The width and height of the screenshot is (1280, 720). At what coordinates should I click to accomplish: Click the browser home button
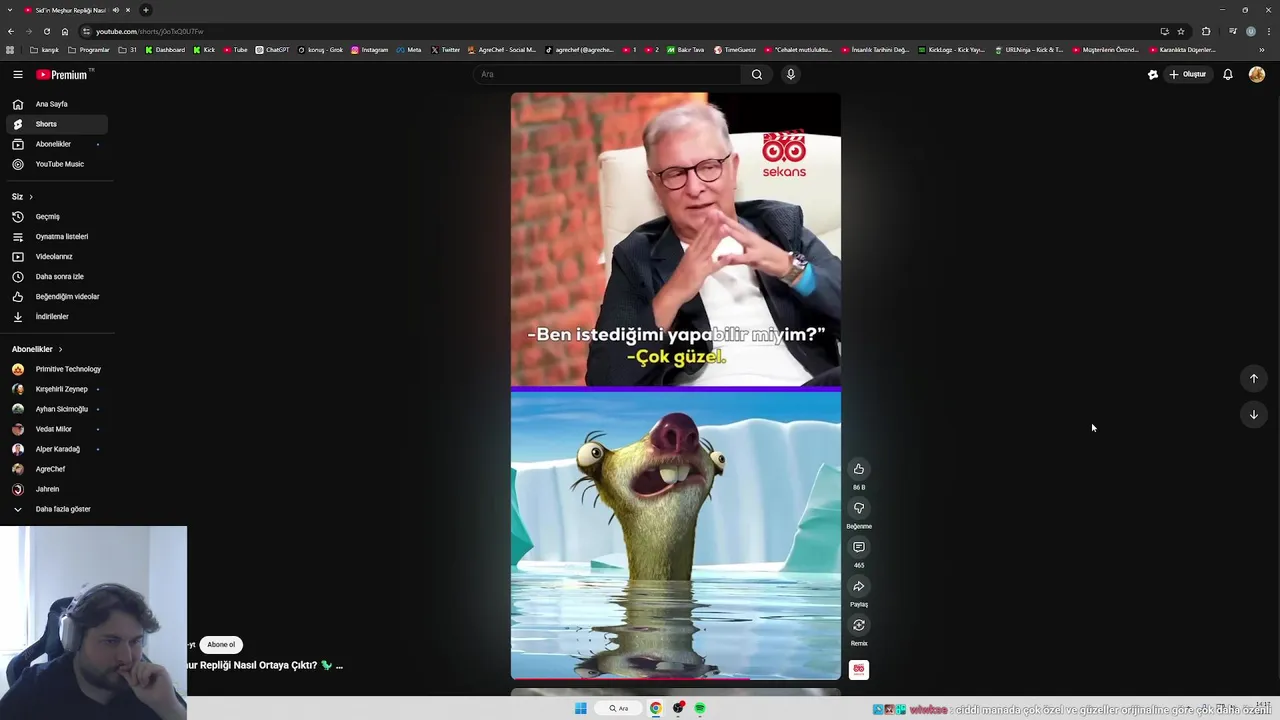pos(65,31)
